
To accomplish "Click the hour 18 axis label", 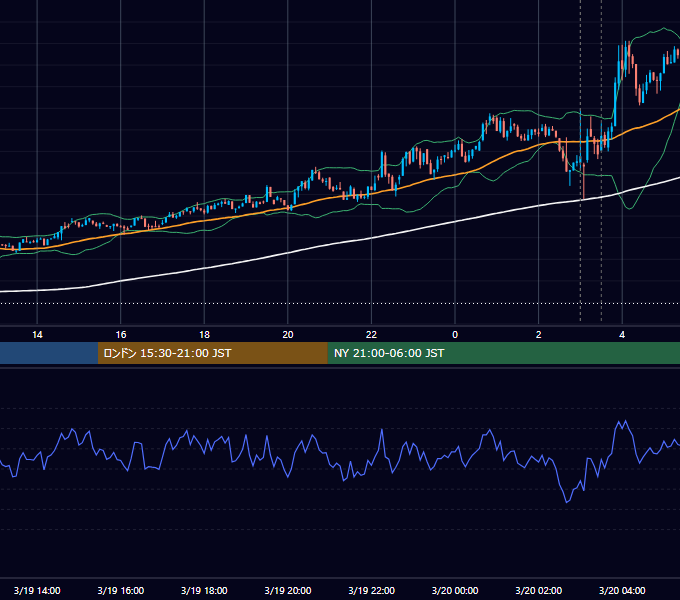I will [204, 335].
